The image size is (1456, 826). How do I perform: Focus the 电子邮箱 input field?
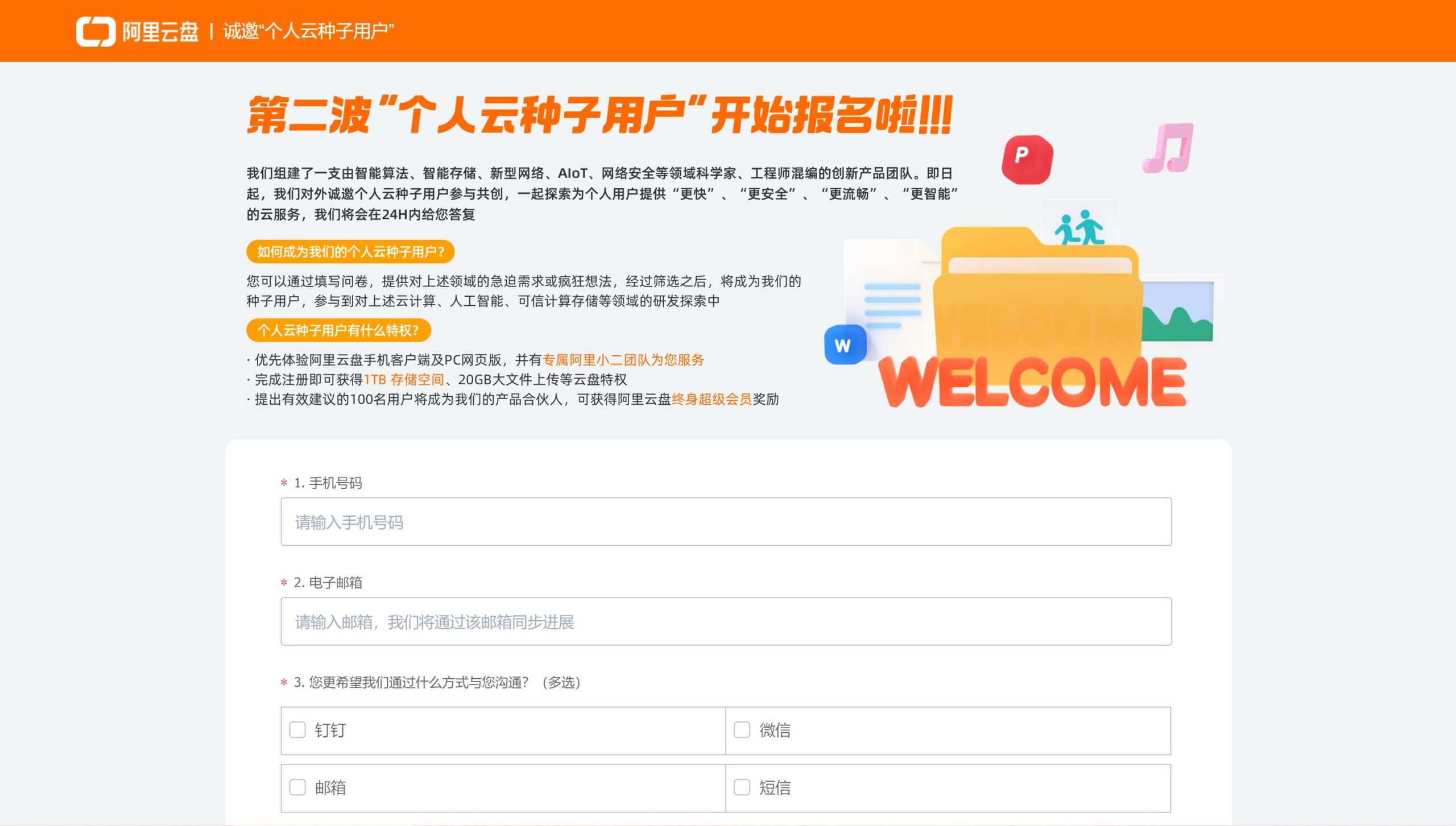click(726, 621)
